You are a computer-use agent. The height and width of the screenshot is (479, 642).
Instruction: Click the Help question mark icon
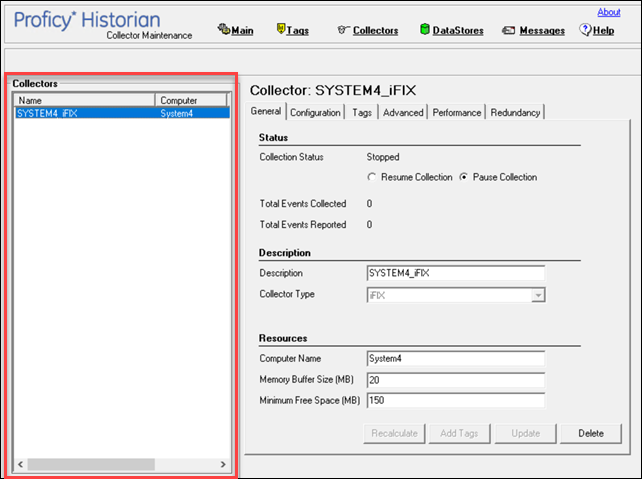point(585,29)
